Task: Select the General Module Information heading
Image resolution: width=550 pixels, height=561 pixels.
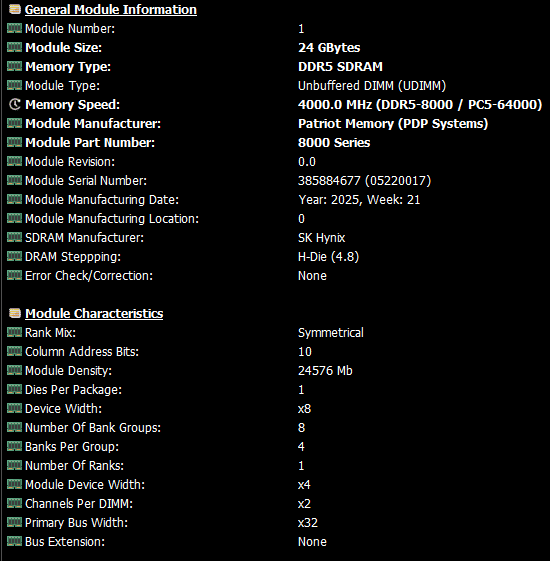Action: point(111,10)
